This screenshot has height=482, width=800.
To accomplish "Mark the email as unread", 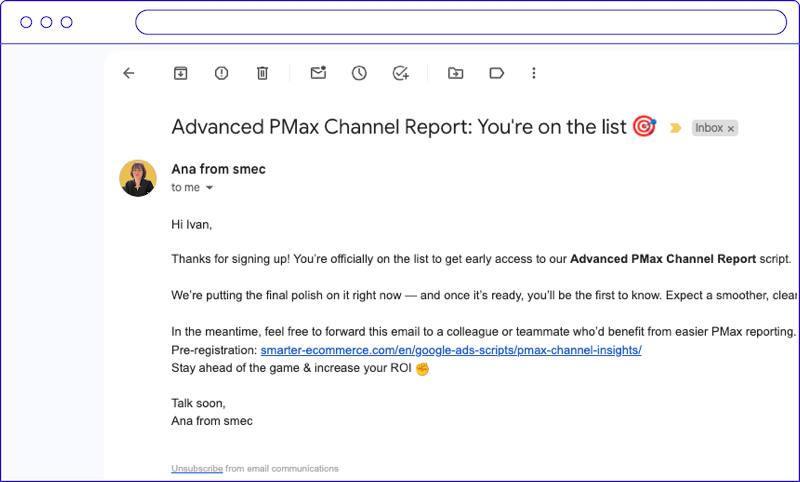I will point(318,73).
